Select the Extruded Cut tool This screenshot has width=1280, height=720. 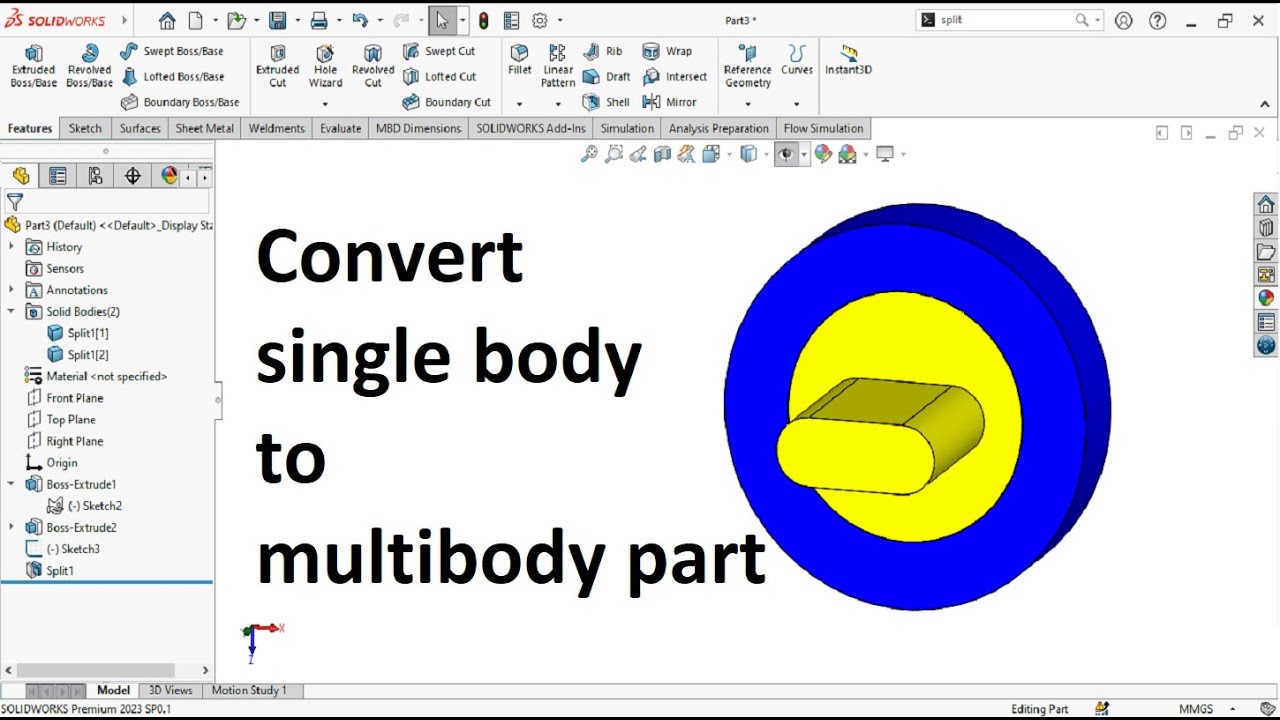tap(277, 66)
